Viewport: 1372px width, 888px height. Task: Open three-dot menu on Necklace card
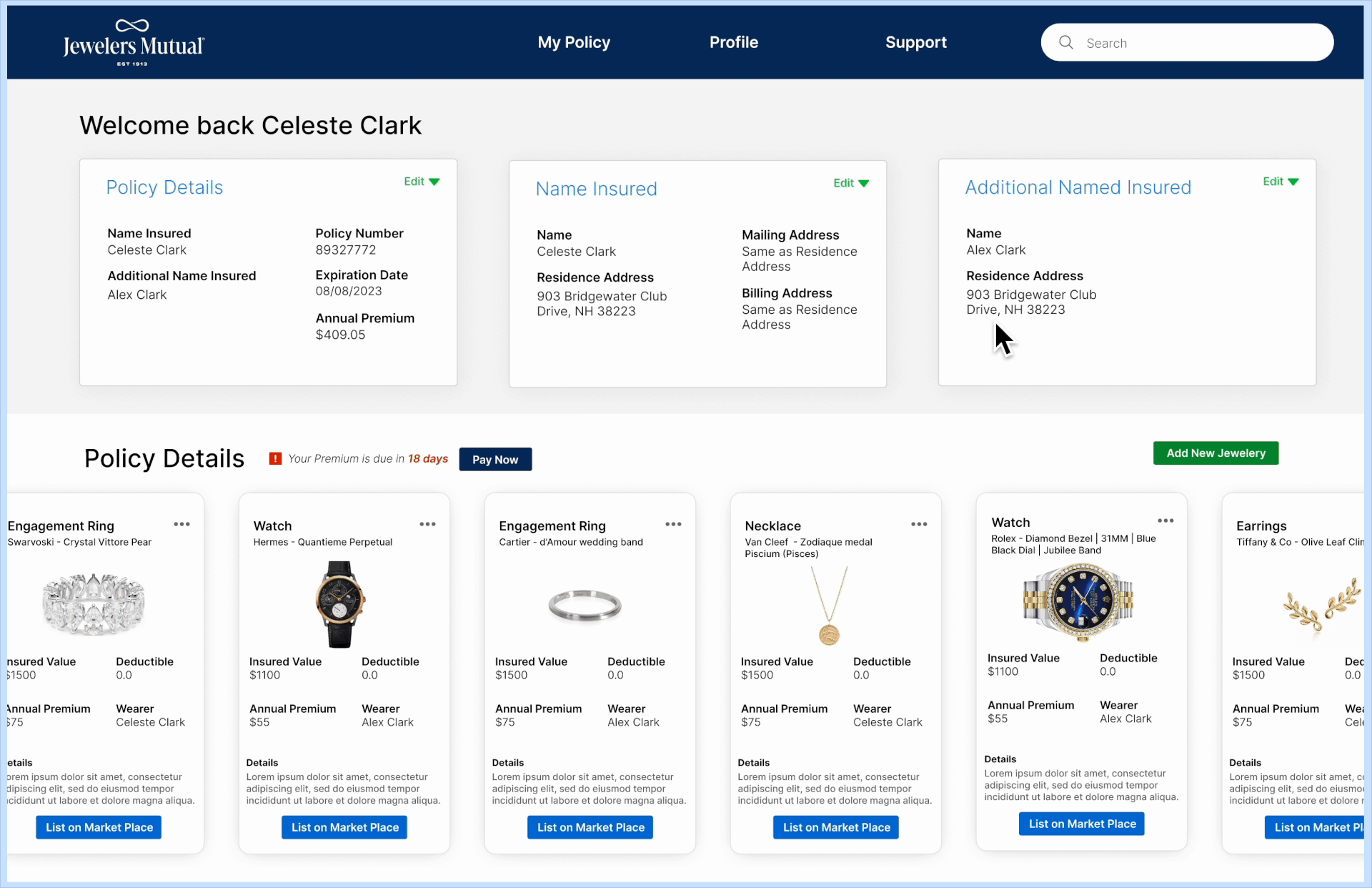(x=919, y=524)
